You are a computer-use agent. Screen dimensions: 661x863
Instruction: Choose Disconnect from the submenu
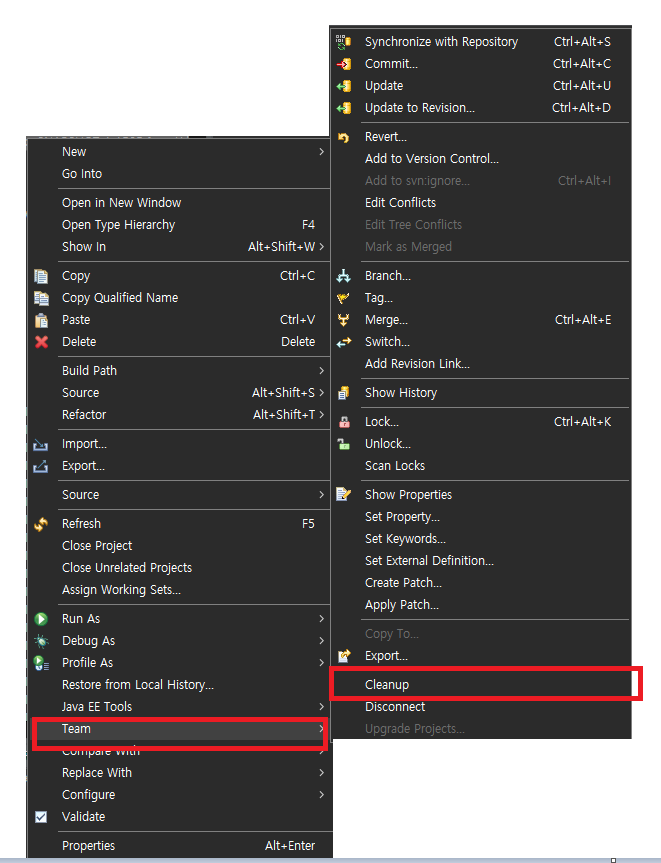(481, 707)
